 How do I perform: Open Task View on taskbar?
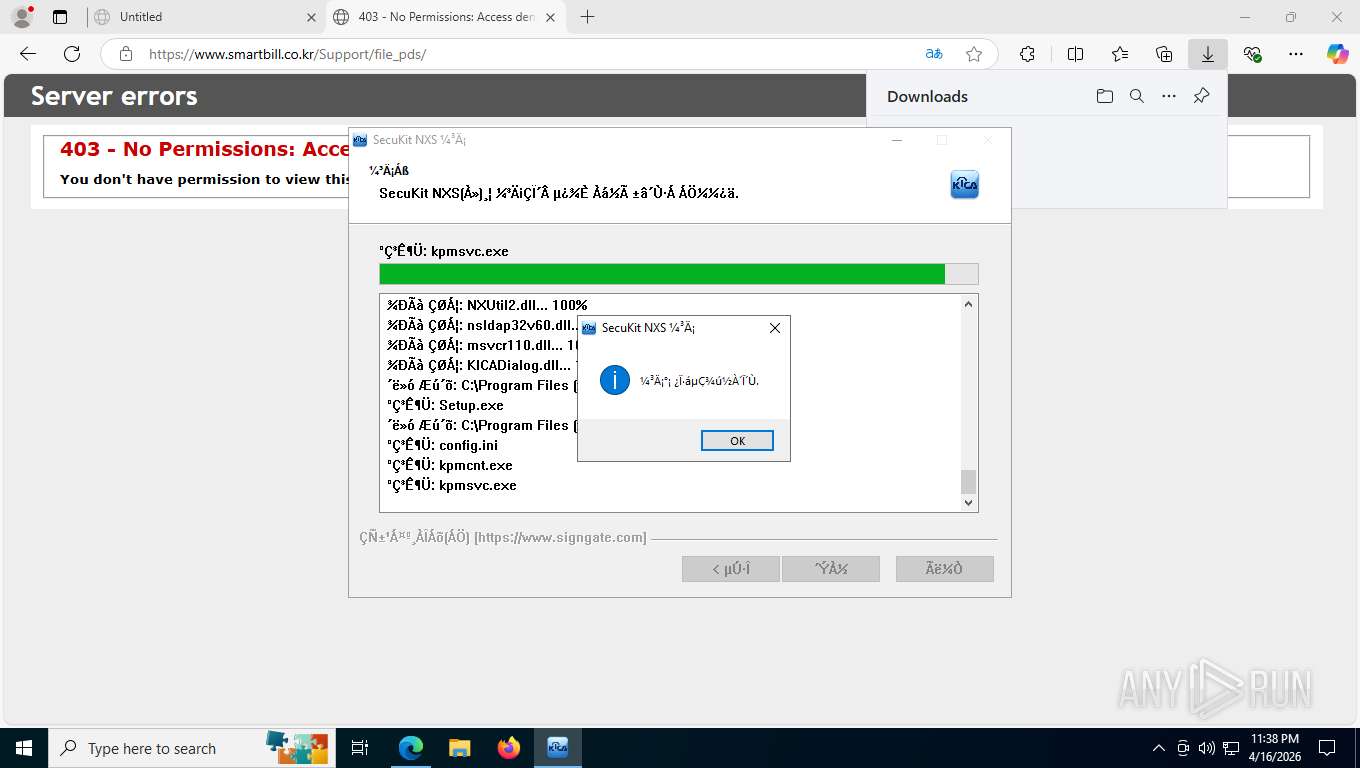click(x=361, y=748)
